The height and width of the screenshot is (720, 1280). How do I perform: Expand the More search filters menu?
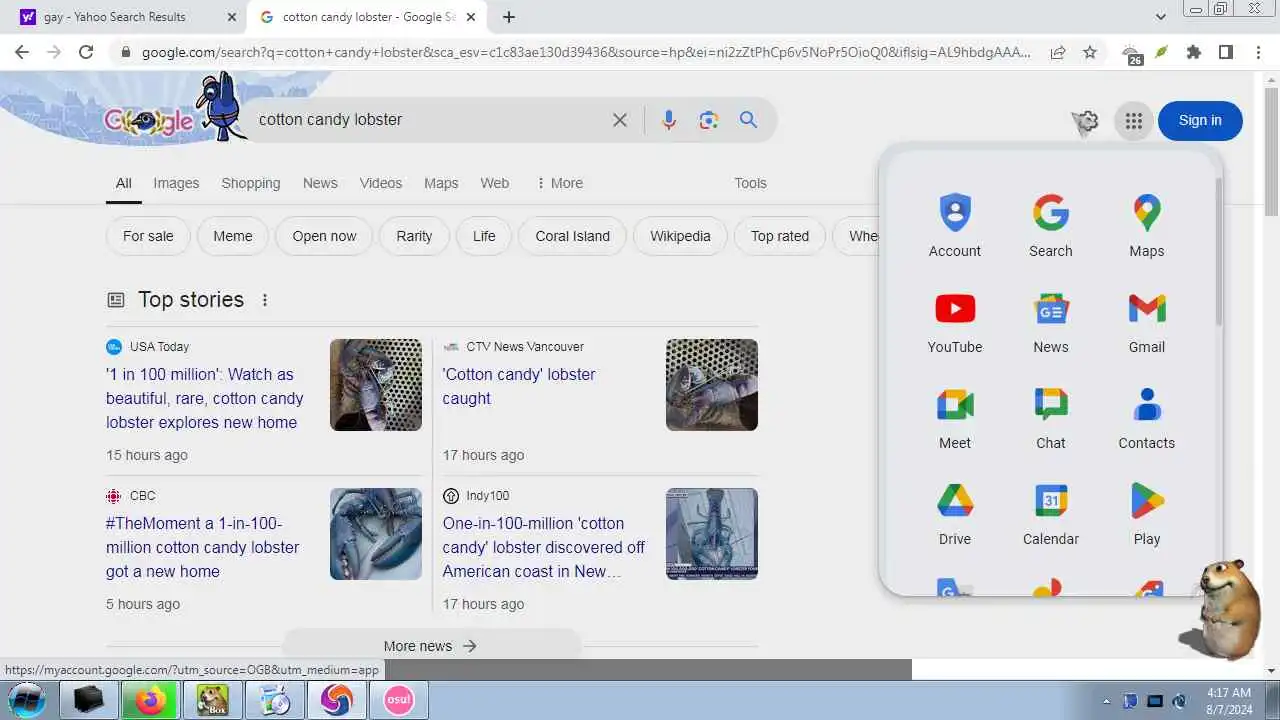click(x=559, y=183)
